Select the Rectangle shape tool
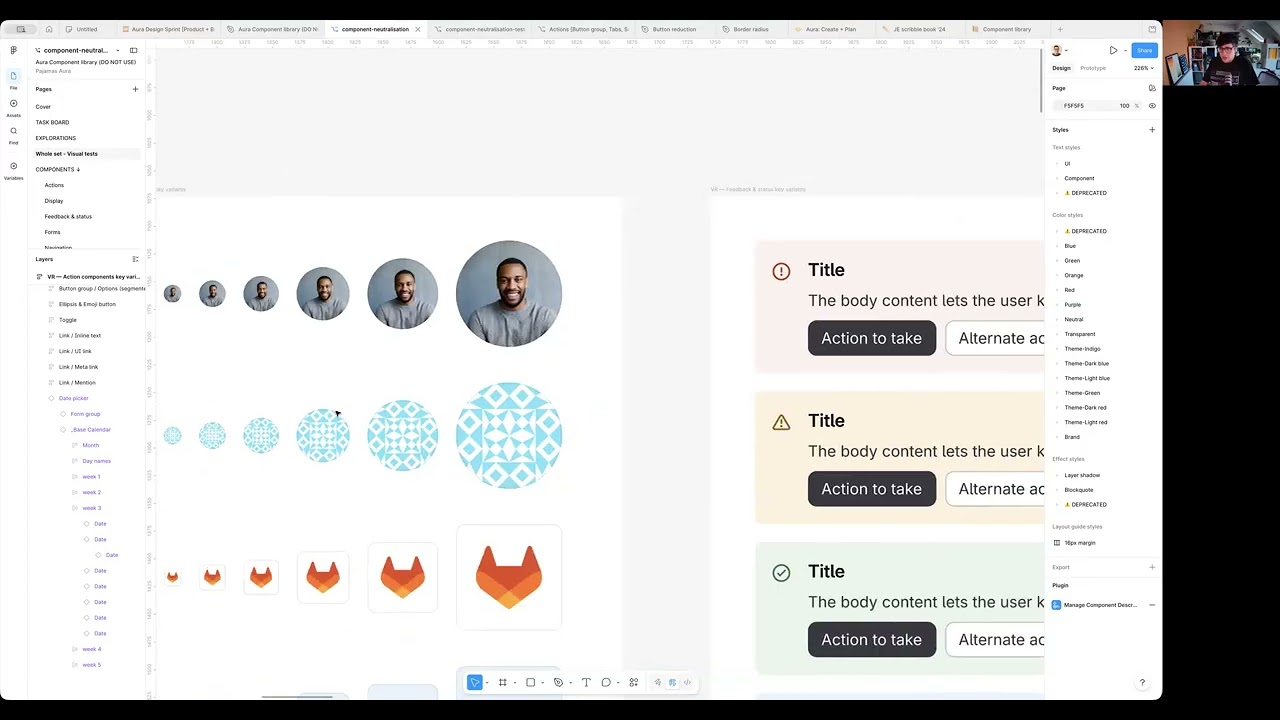Viewport: 1280px width, 720px height. click(x=531, y=682)
